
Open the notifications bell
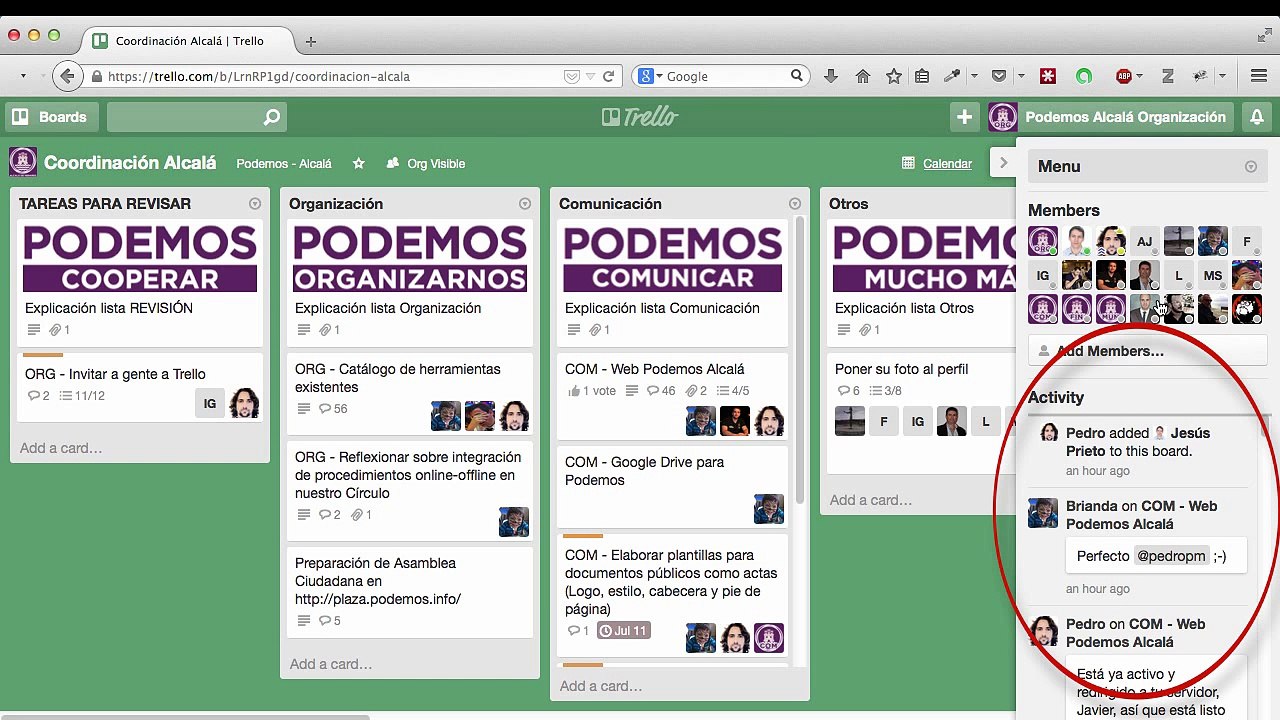click(1257, 117)
